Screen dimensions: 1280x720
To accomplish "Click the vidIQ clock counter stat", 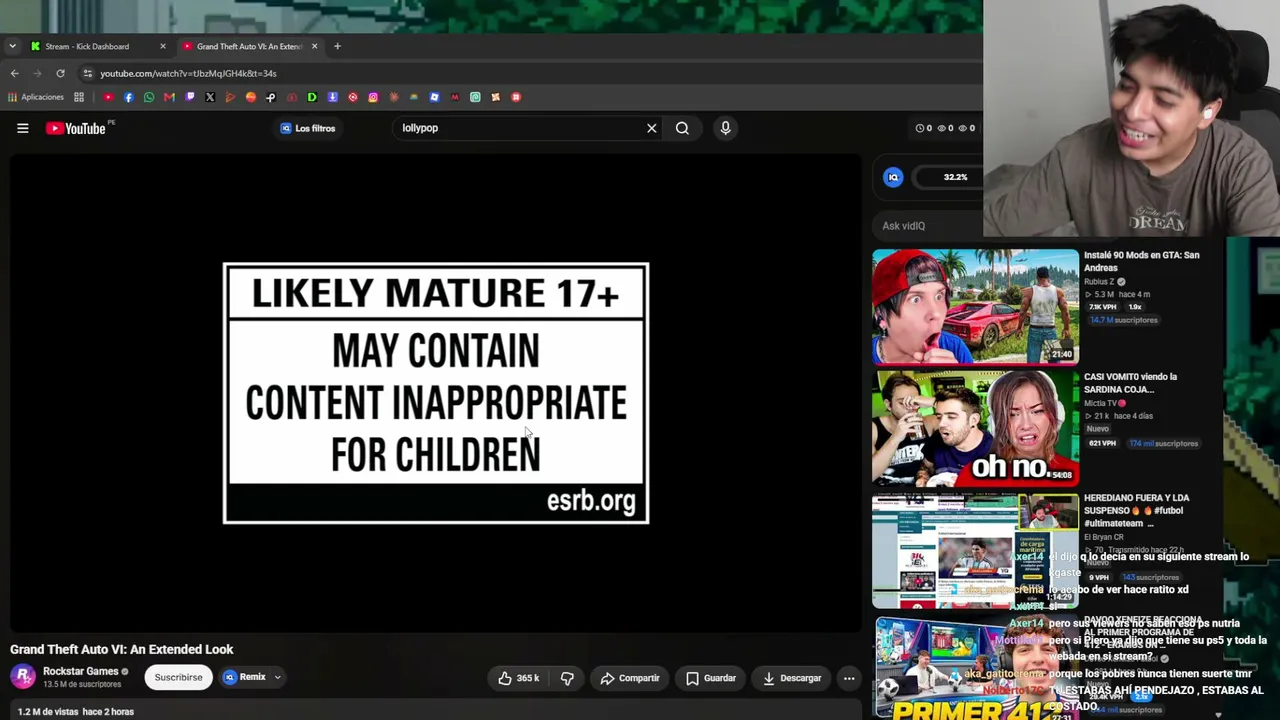I will point(924,128).
